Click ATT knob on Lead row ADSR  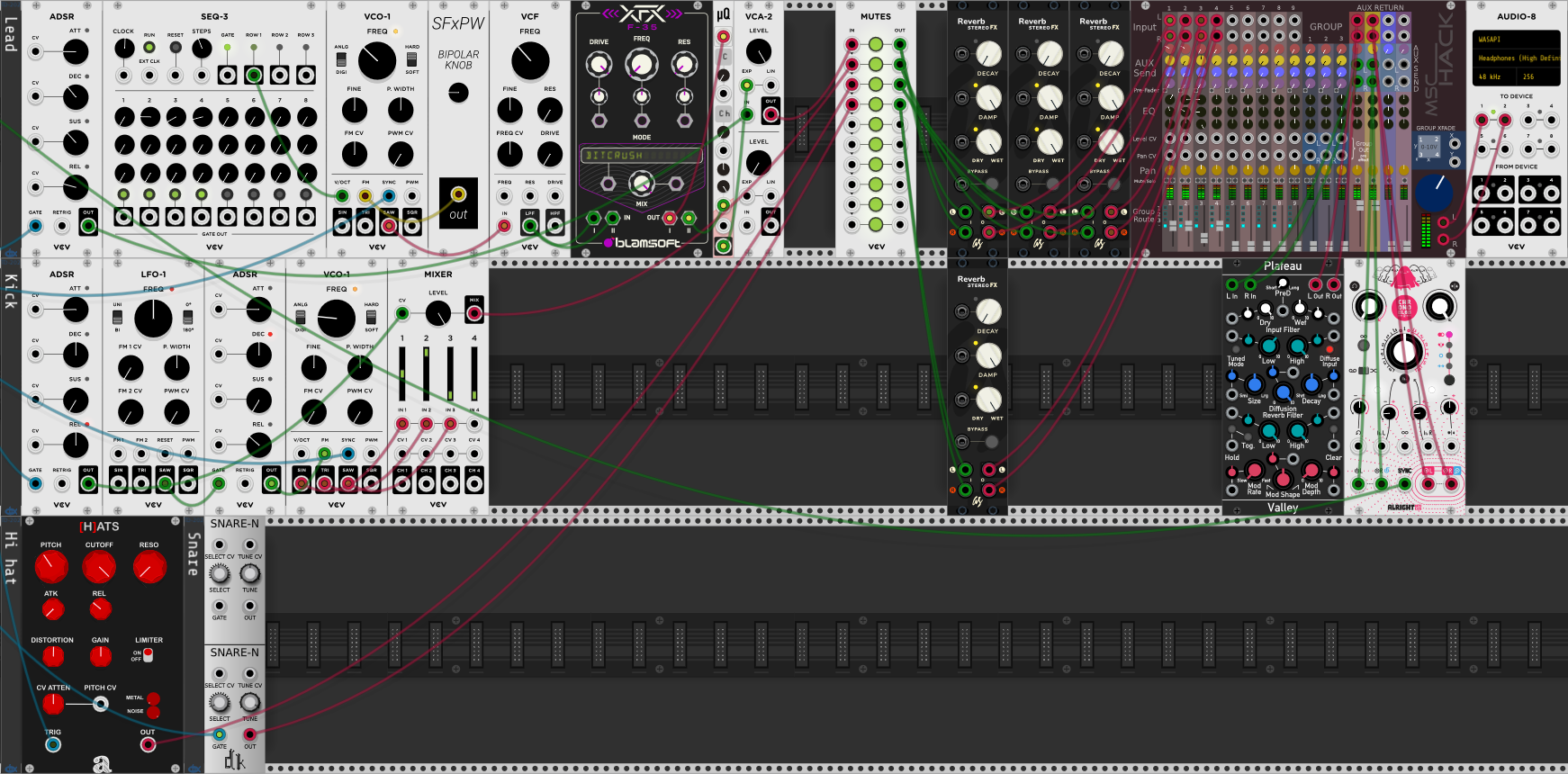(x=76, y=51)
